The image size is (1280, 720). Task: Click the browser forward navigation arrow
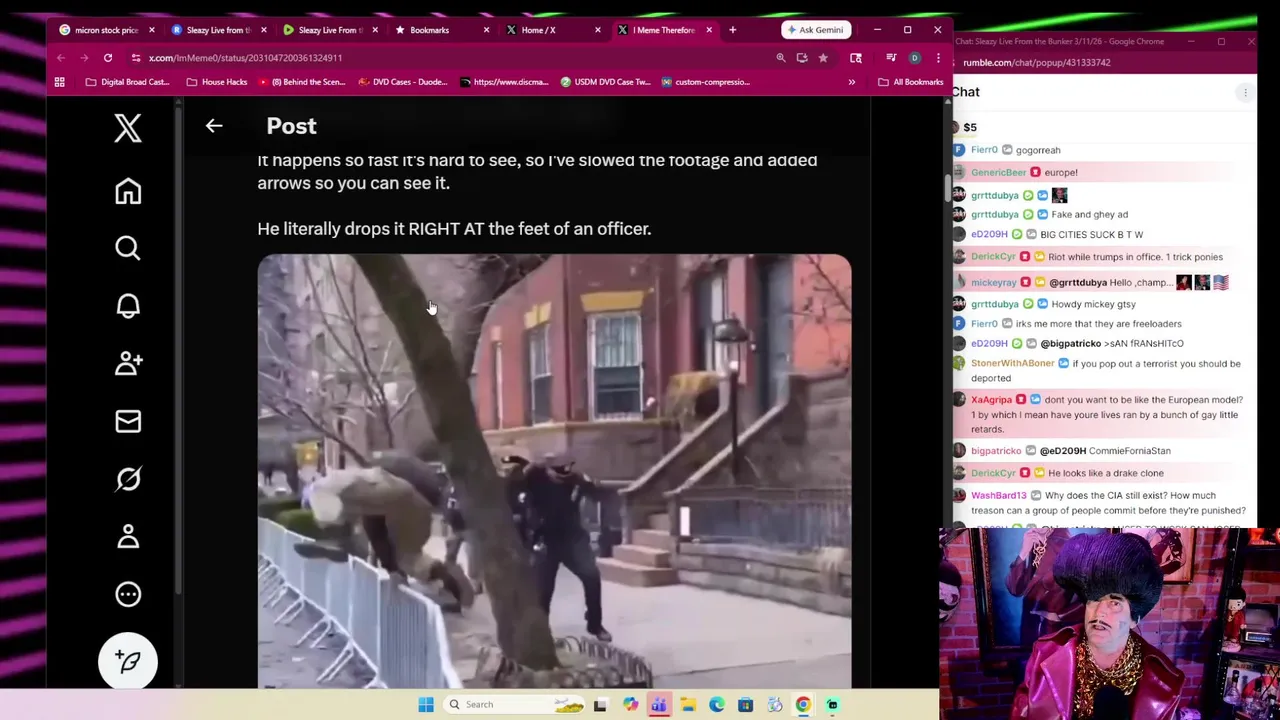click(84, 58)
